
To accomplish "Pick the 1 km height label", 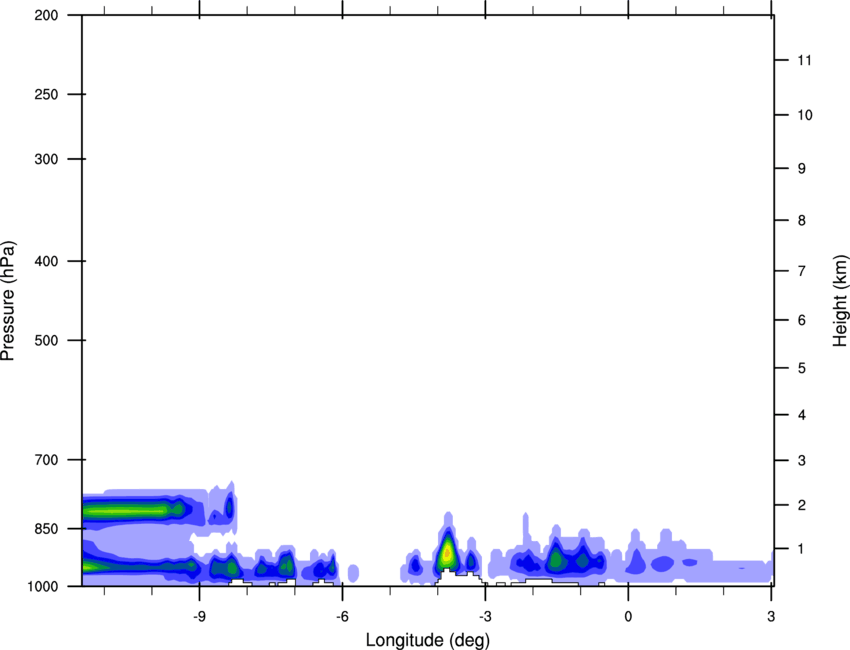I will (801, 549).
